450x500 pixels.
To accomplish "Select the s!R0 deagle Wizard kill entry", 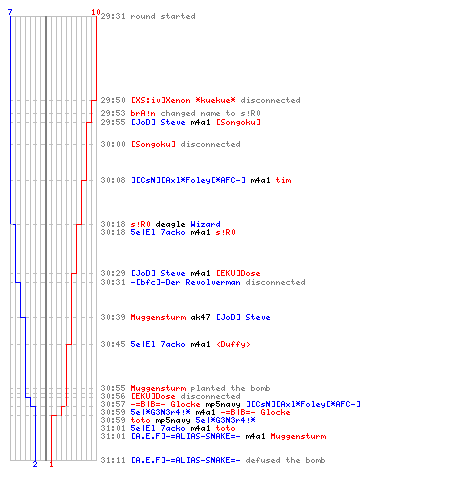I will click(x=160, y=224).
